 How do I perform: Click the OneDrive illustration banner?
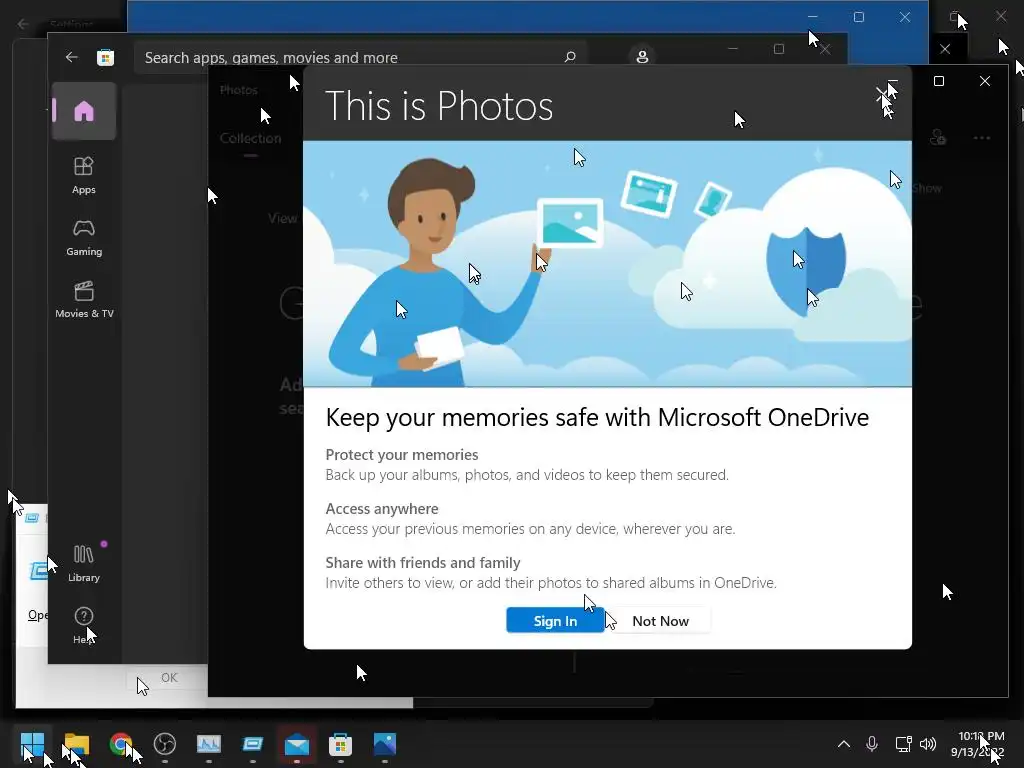607,264
